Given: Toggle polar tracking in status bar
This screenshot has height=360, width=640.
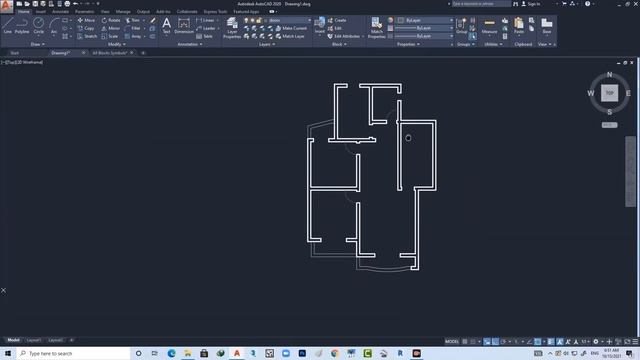Looking at the screenshot, I should [x=504, y=342].
